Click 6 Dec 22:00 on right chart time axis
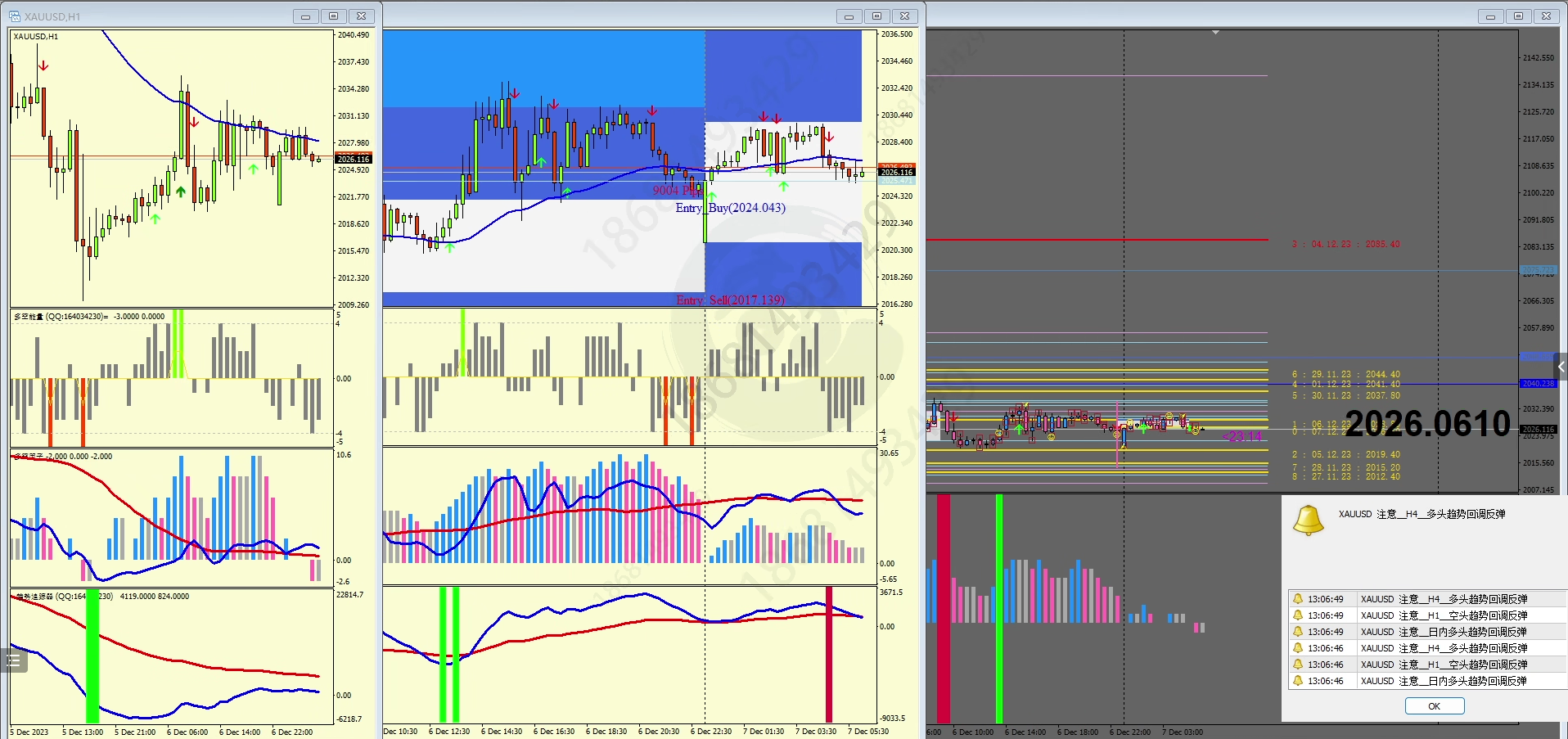The height and width of the screenshot is (739, 1568). [1130, 732]
